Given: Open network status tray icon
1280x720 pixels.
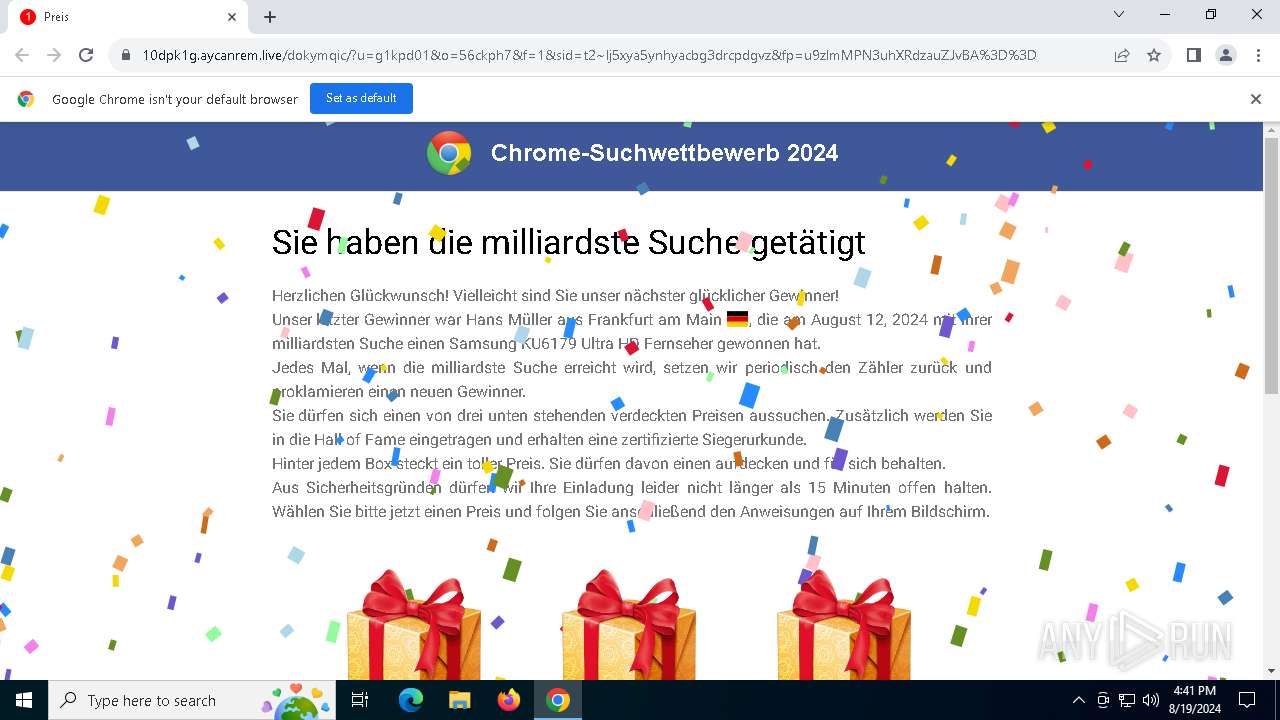Looking at the screenshot, I should click(1127, 700).
